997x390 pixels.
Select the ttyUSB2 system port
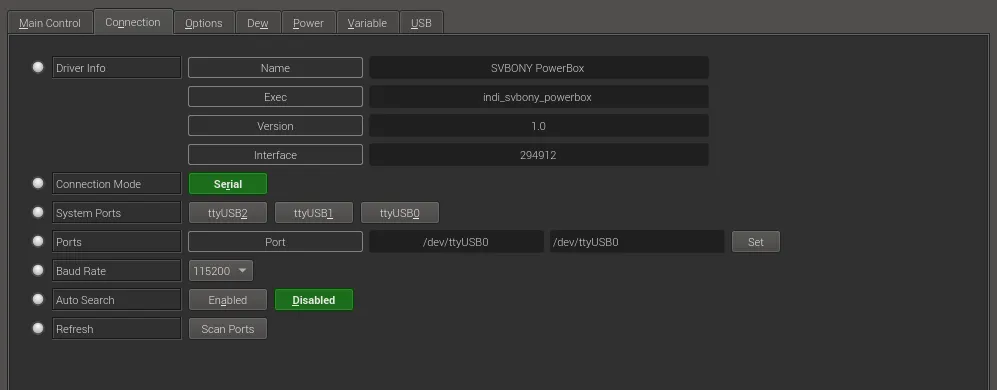228,213
